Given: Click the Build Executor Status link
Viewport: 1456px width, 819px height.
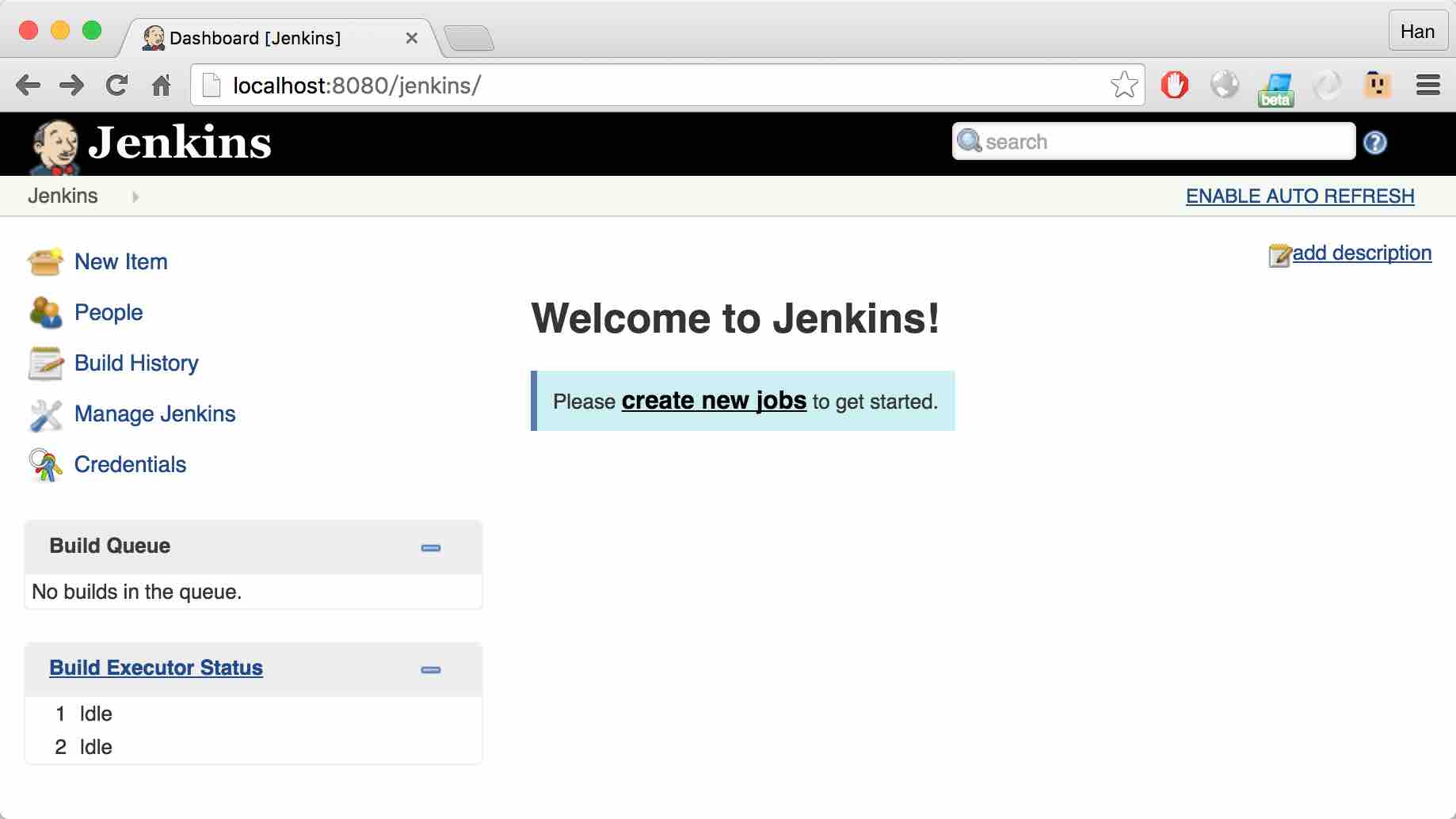Looking at the screenshot, I should point(156,668).
